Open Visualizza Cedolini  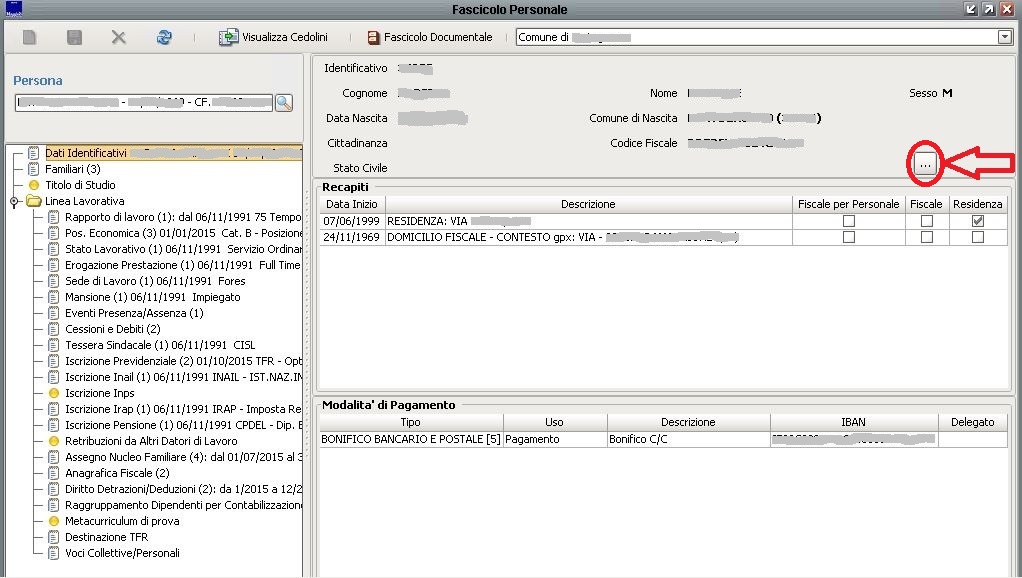[x=273, y=37]
